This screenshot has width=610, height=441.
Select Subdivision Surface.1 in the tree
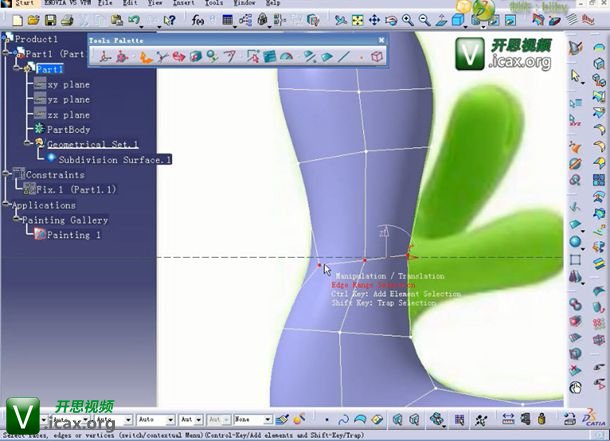[x=114, y=159]
